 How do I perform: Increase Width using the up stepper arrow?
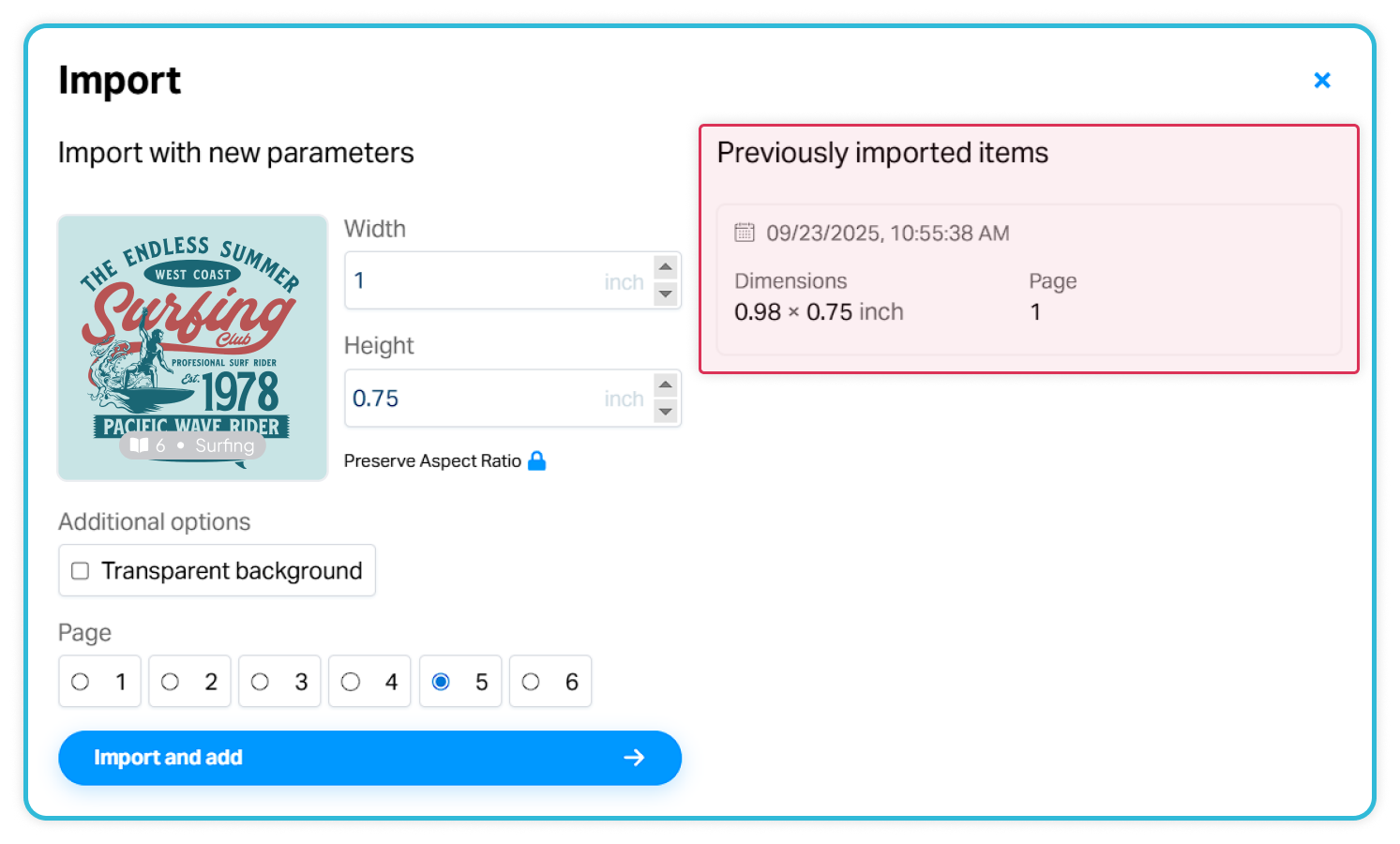pos(666,267)
